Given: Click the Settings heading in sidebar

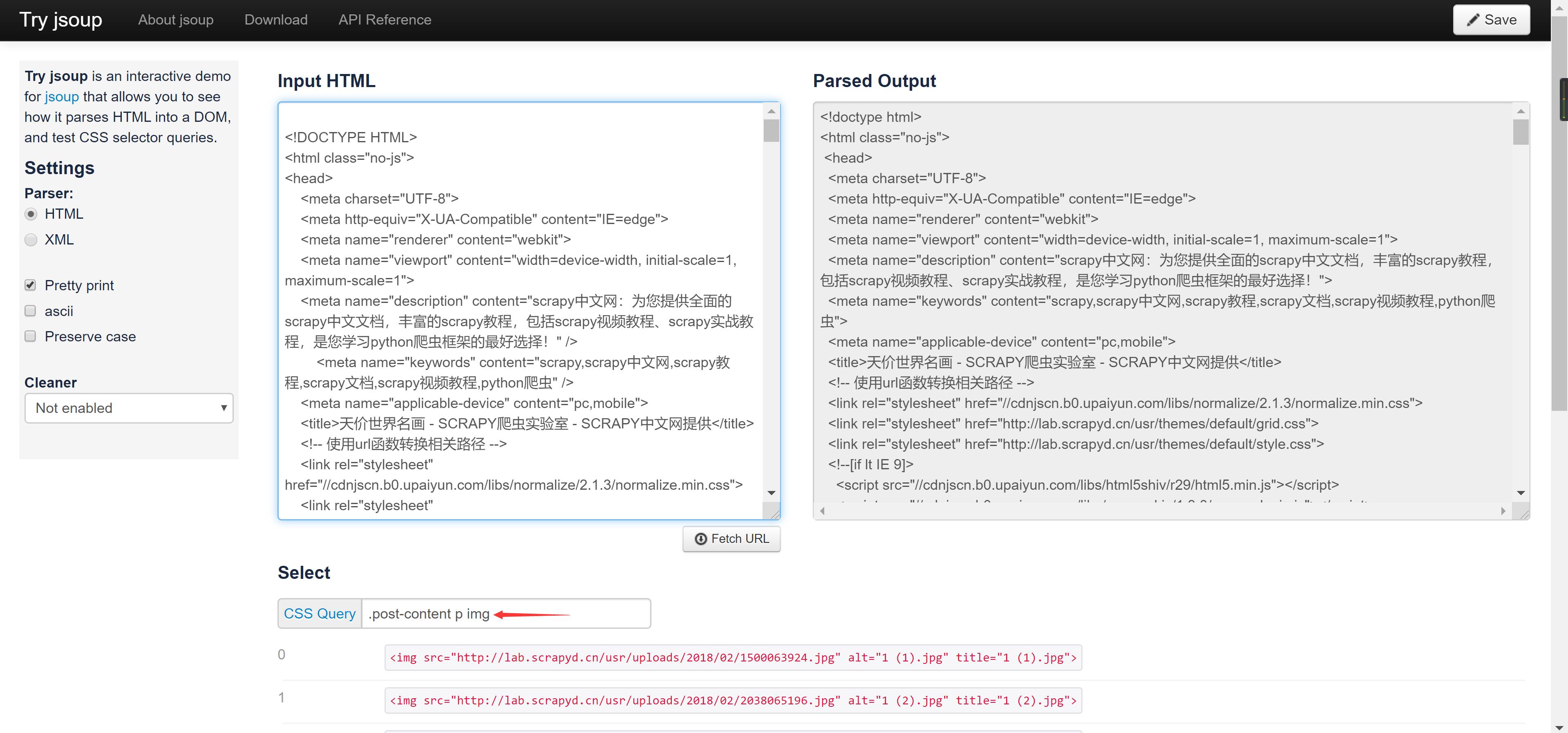Looking at the screenshot, I should click(59, 168).
